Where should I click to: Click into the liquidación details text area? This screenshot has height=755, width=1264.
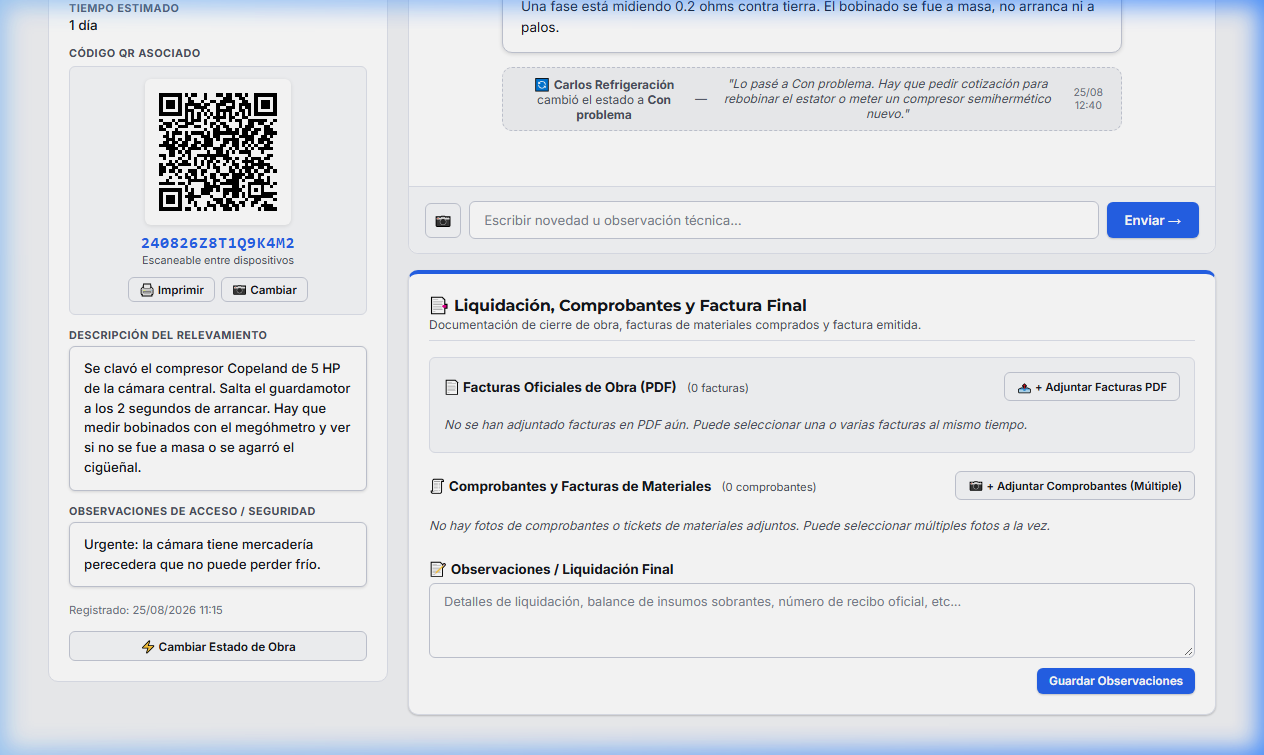811,620
